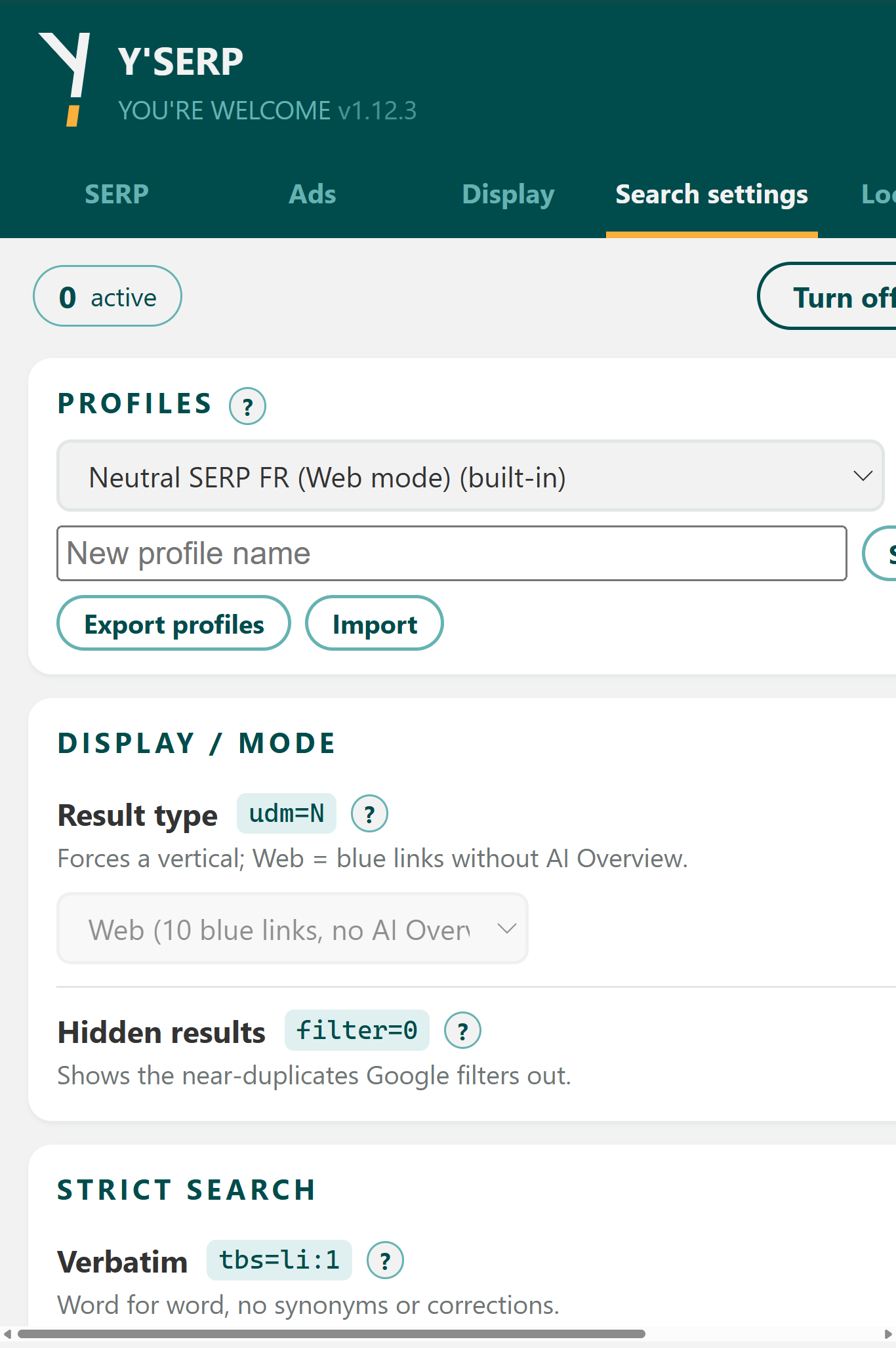Click the udm=N parameter tag
Image resolution: width=896 pixels, height=1348 pixels.
(x=287, y=813)
